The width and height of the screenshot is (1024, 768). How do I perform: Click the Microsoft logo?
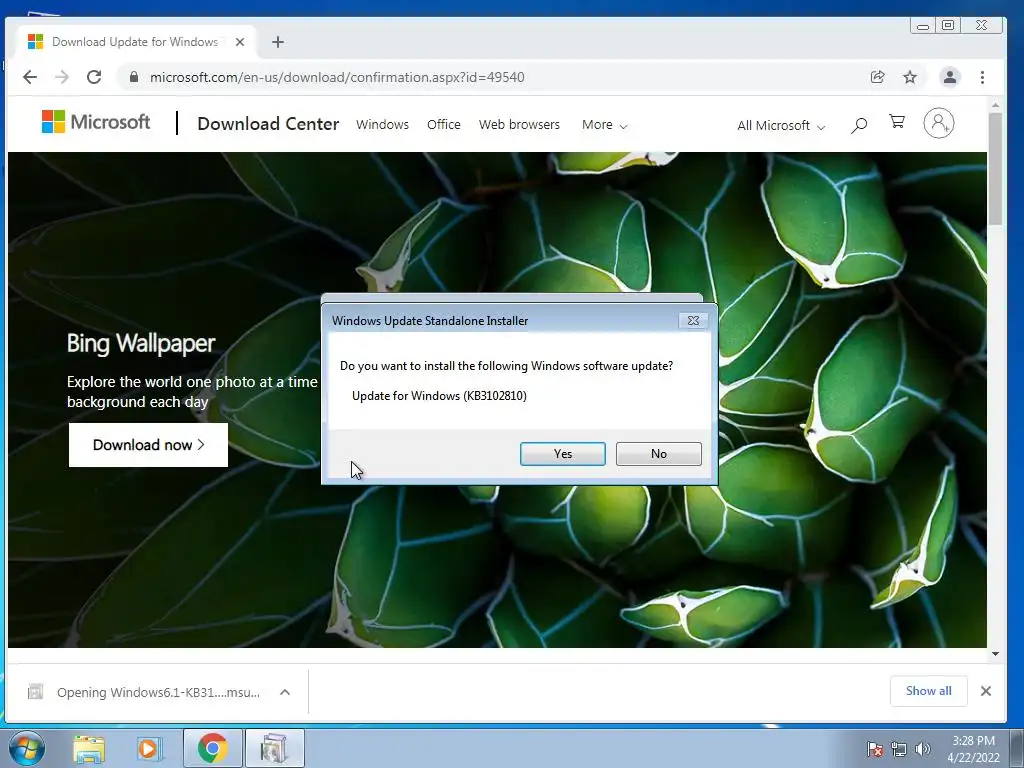[x=95, y=122]
